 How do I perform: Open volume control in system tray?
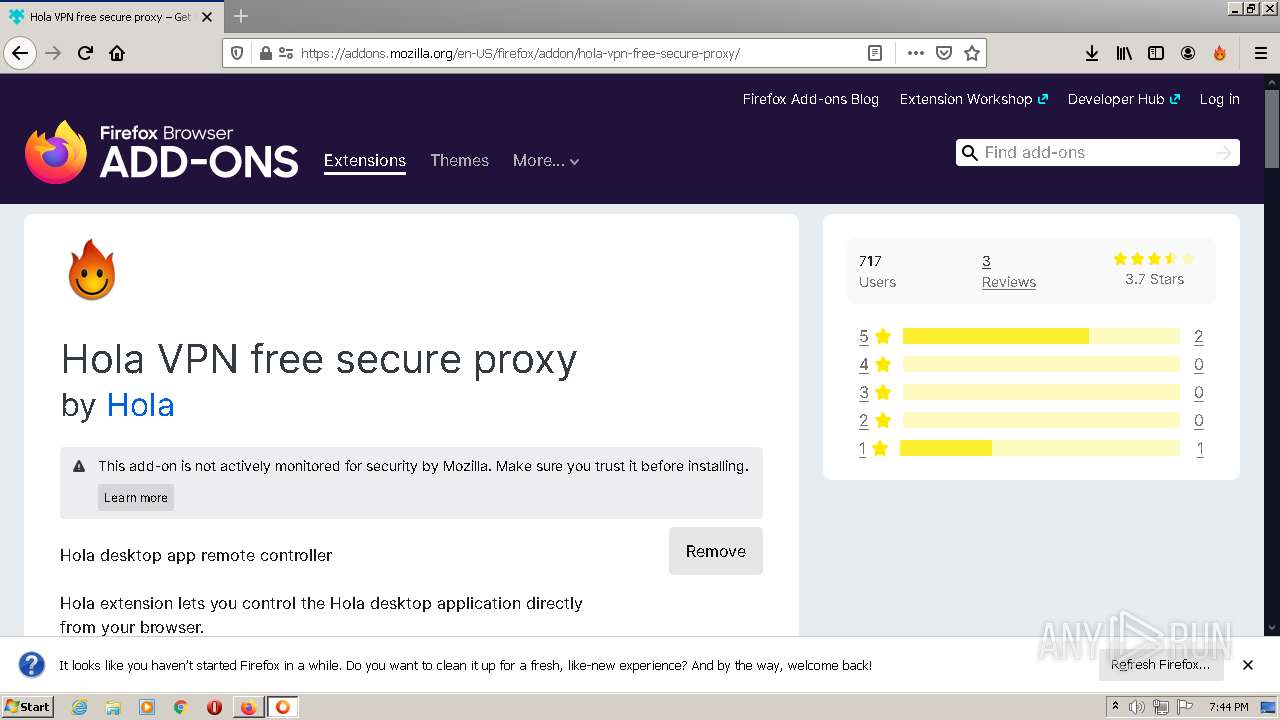pyautogui.click(x=1138, y=707)
